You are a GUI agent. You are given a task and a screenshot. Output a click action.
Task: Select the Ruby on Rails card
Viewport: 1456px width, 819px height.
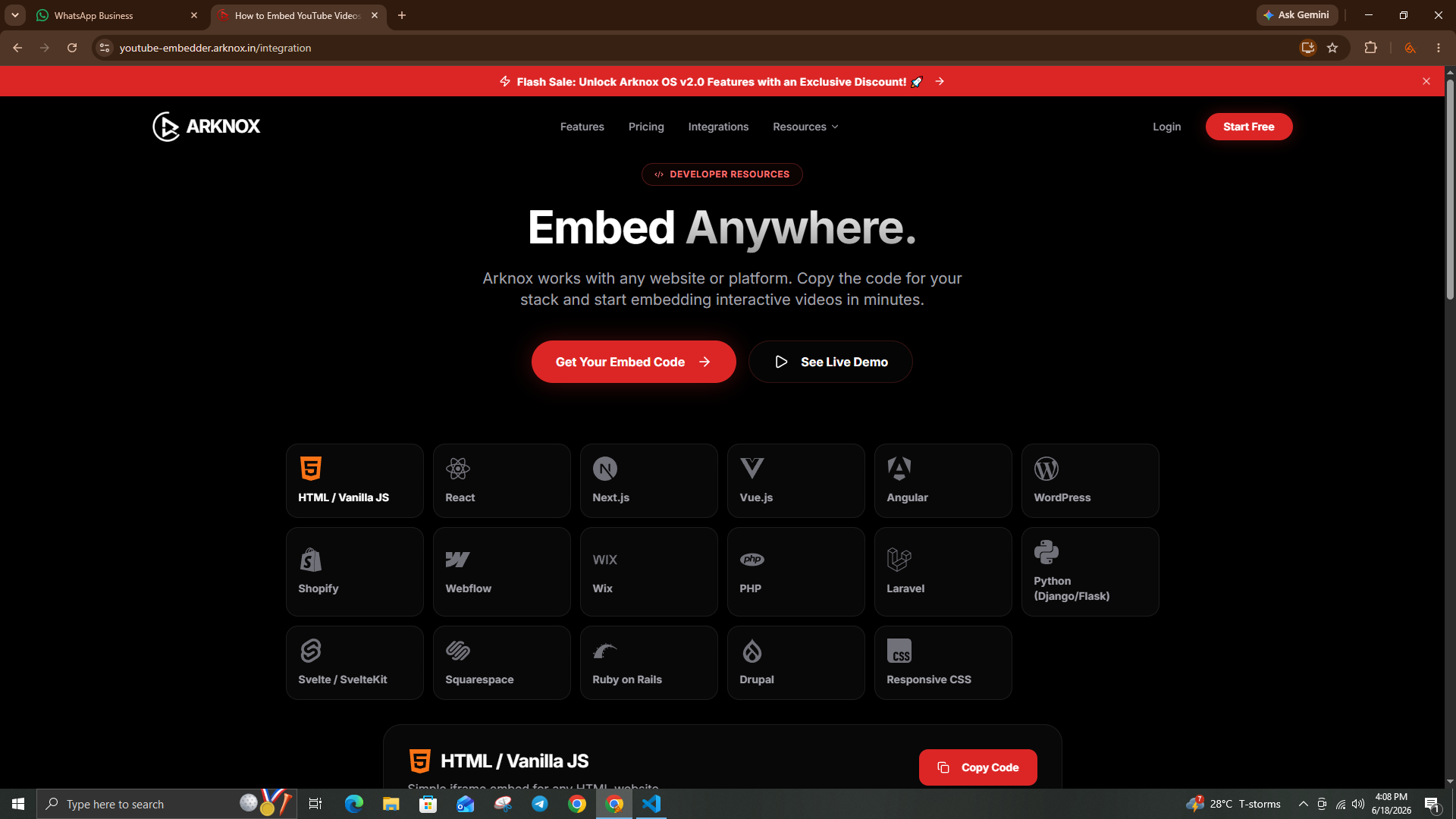648,663
